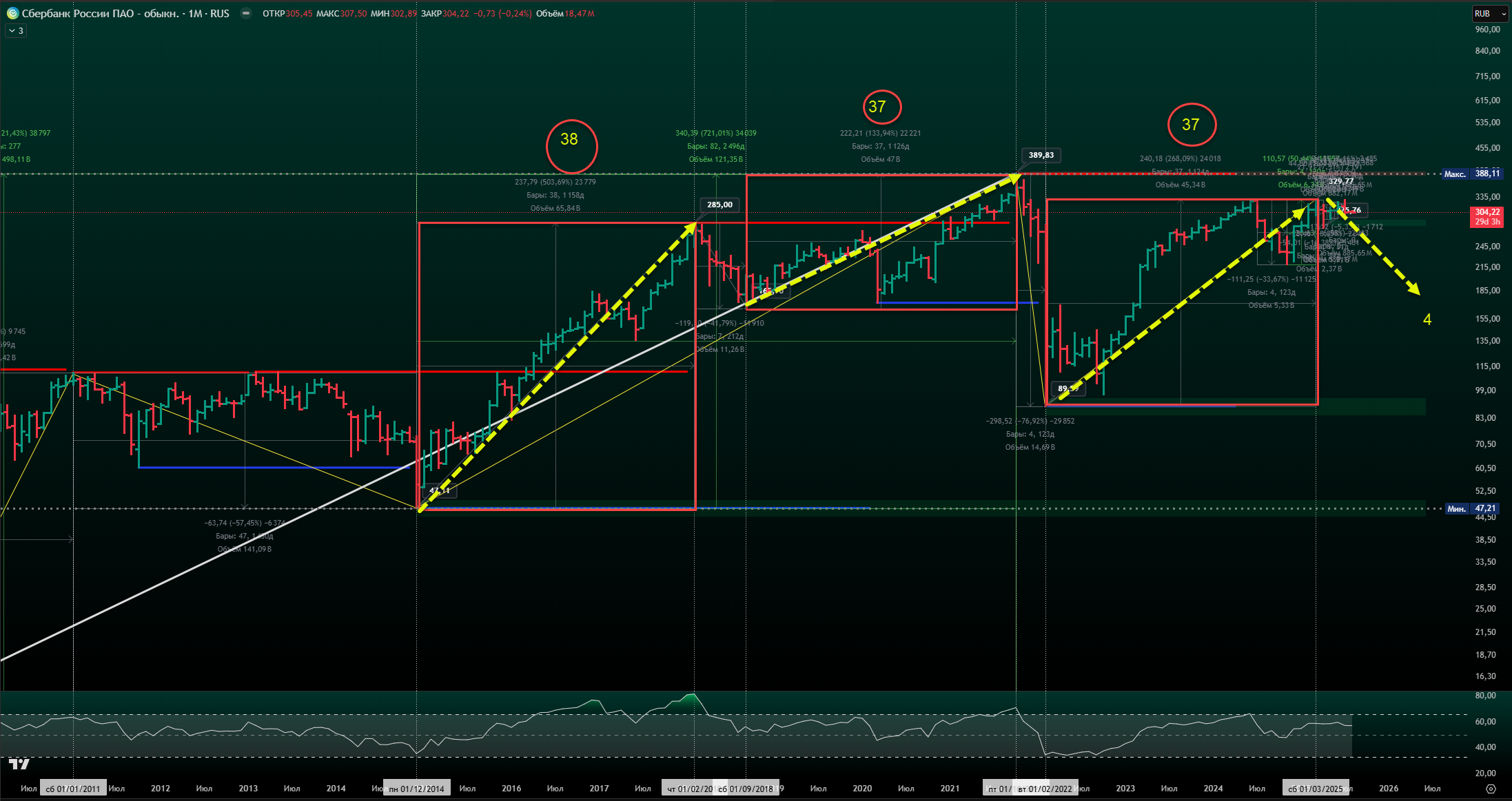This screenshot has height=801, width=1512.
Task: Click the 389,83 price callout label
Action: (1041, 155)
